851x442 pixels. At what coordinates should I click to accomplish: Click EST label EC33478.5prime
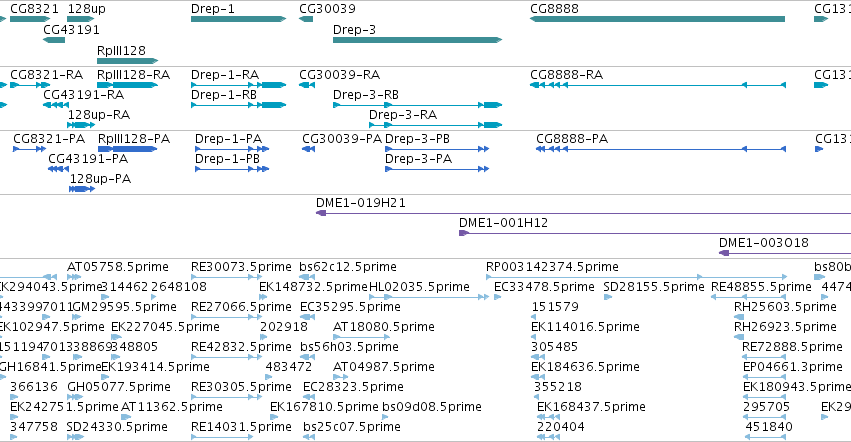point(544,287)
